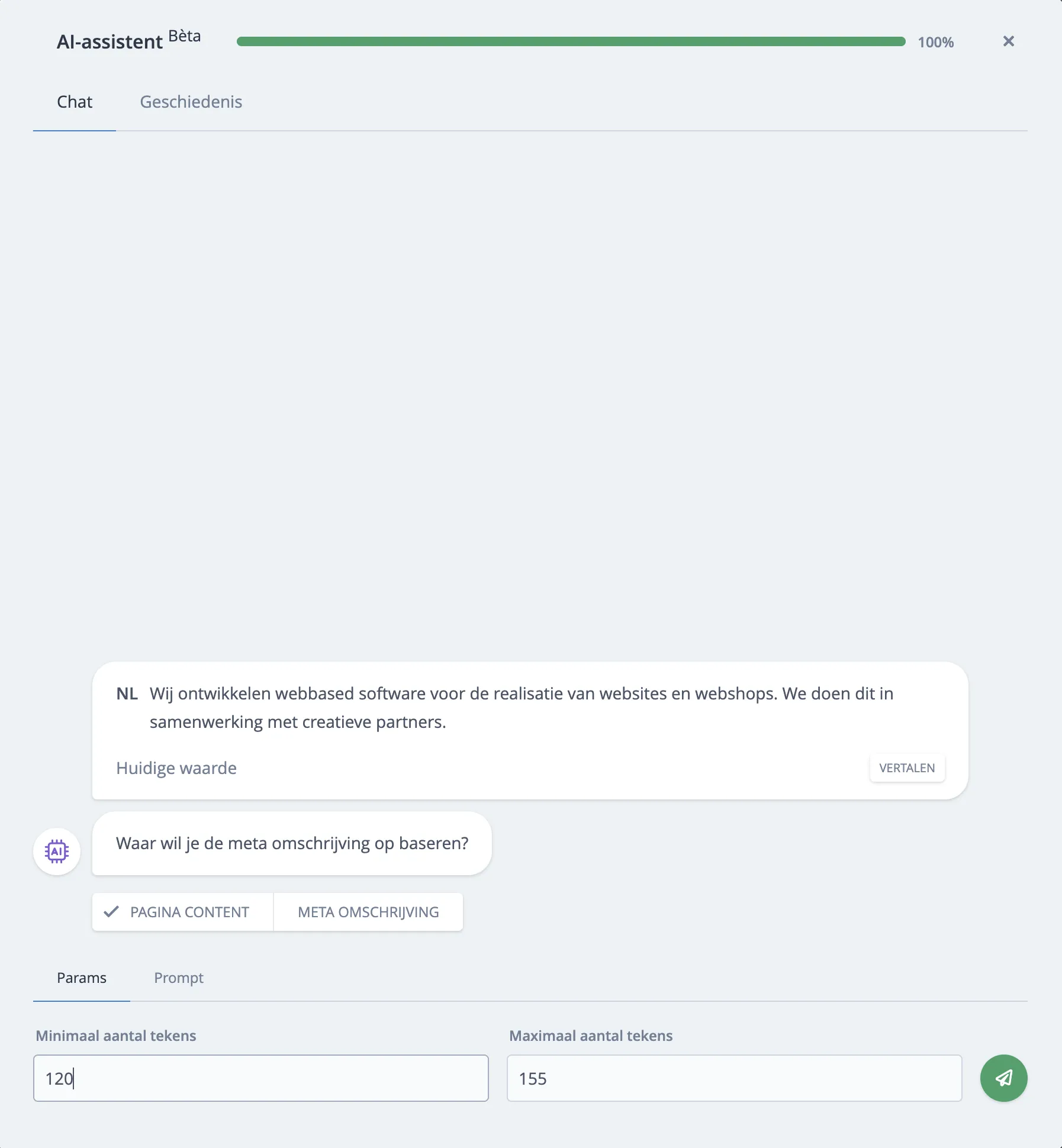Switch to the Chat tab

click(x=74, y=102)
